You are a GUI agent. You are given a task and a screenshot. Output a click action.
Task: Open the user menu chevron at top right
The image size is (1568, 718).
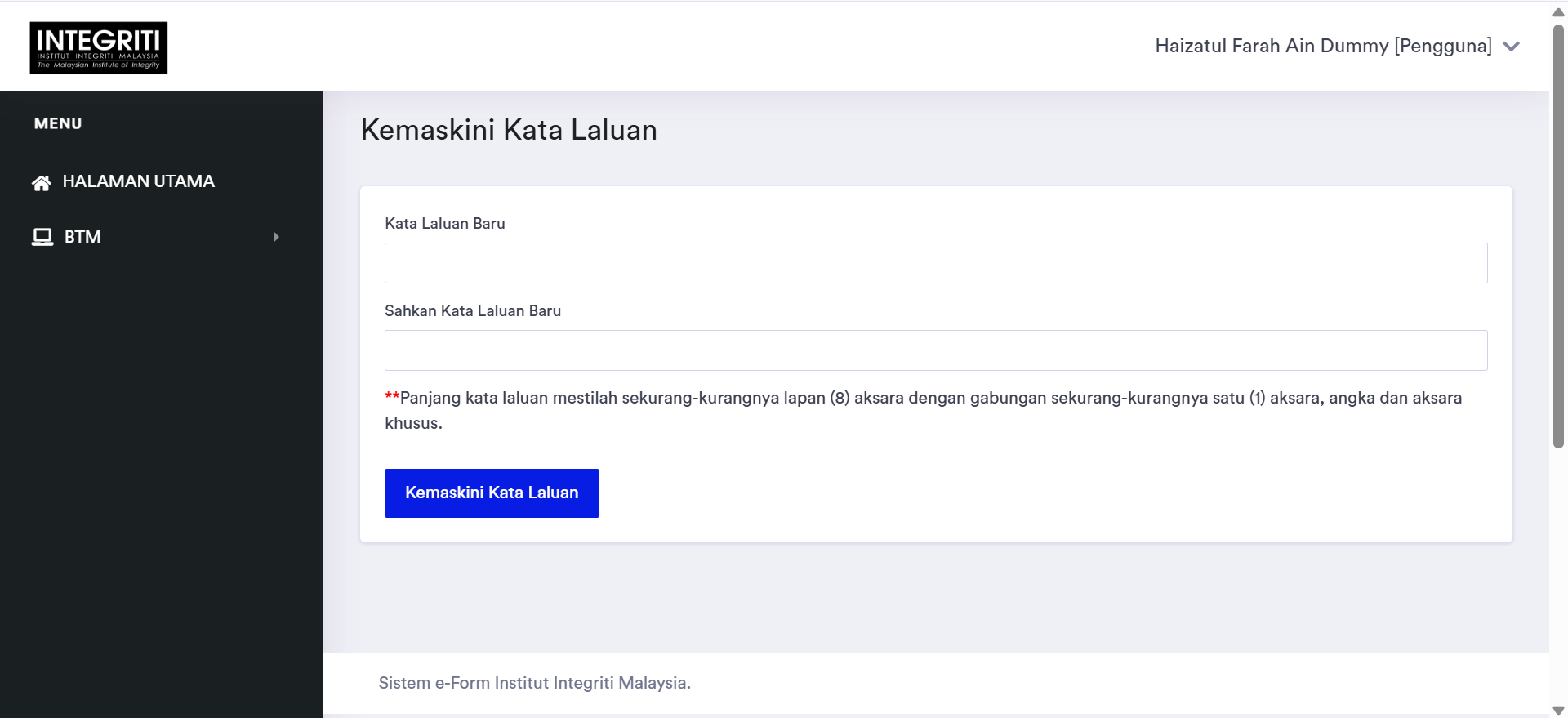point(1511,47)
